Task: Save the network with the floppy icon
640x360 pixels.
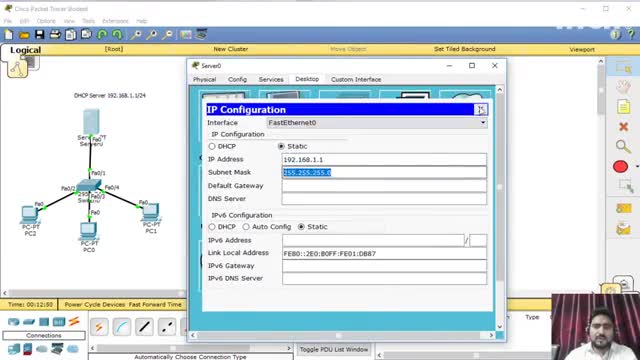Action: (x=40, y=35)
